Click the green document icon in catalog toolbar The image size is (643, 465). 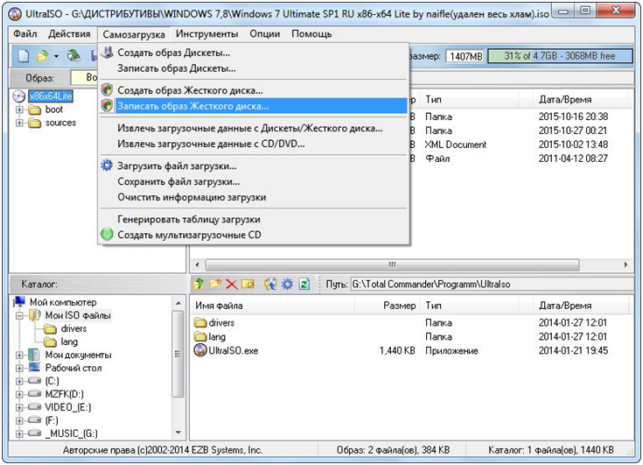304,284
